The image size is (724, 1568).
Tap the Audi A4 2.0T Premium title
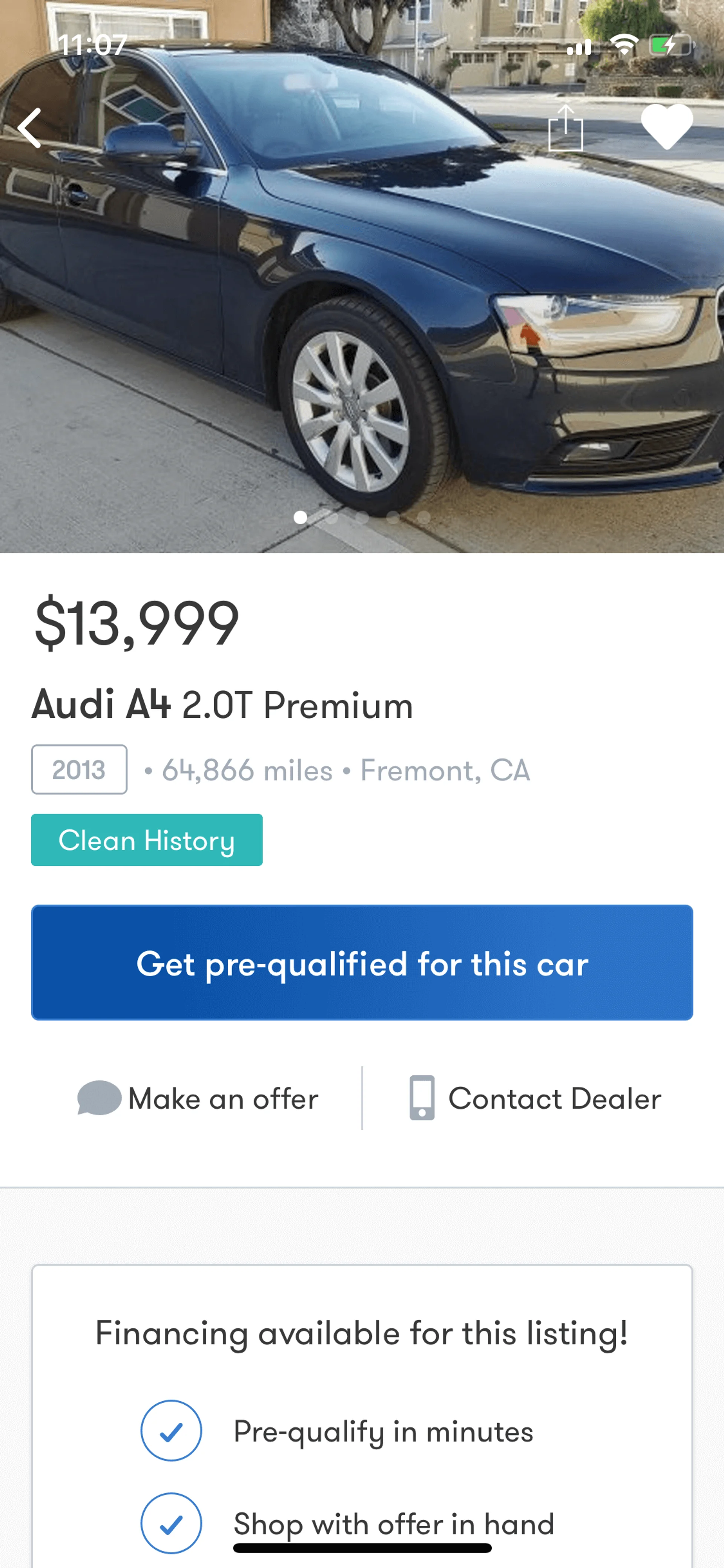click(x=223, y=705)
